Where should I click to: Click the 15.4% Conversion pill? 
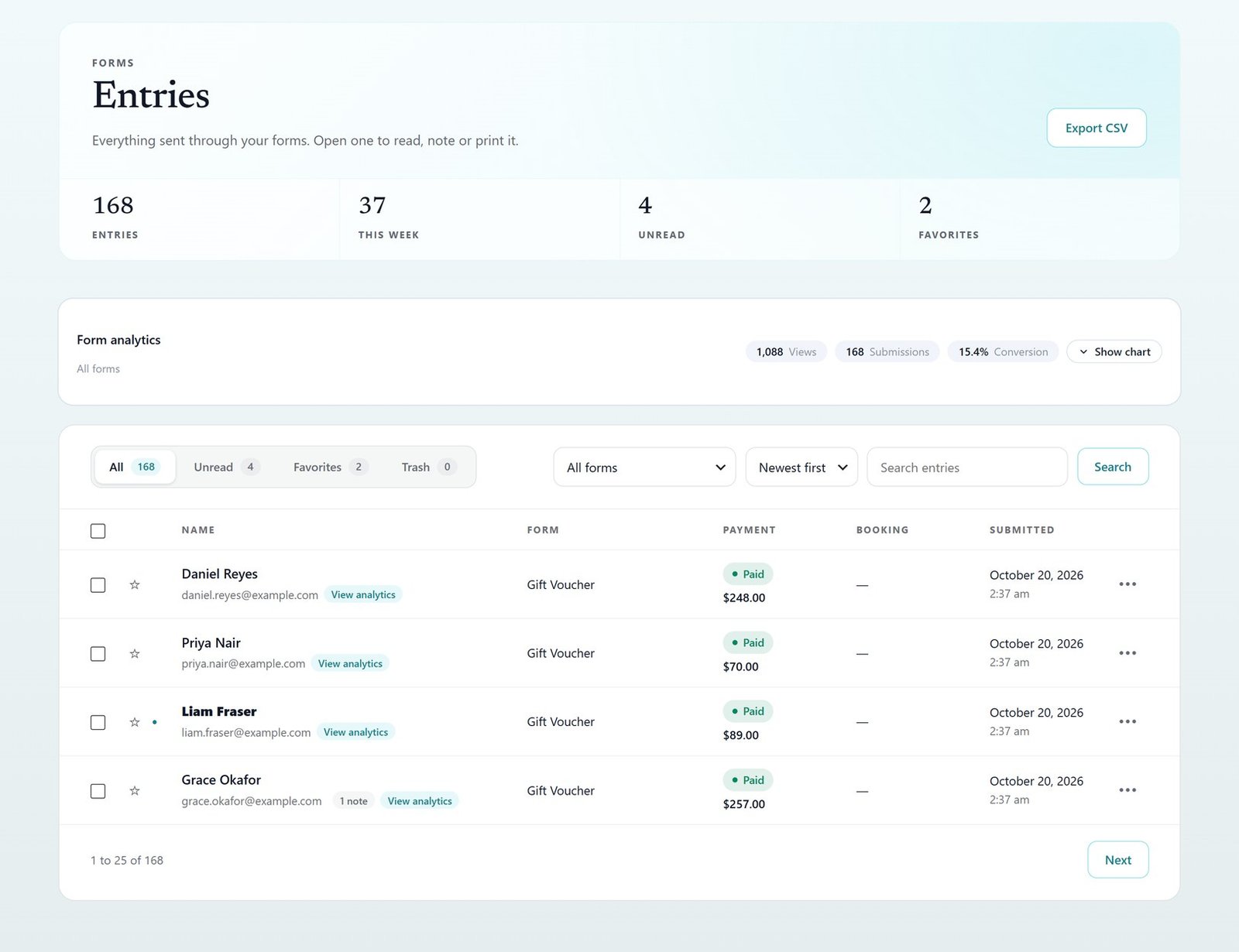[1003, 351]
